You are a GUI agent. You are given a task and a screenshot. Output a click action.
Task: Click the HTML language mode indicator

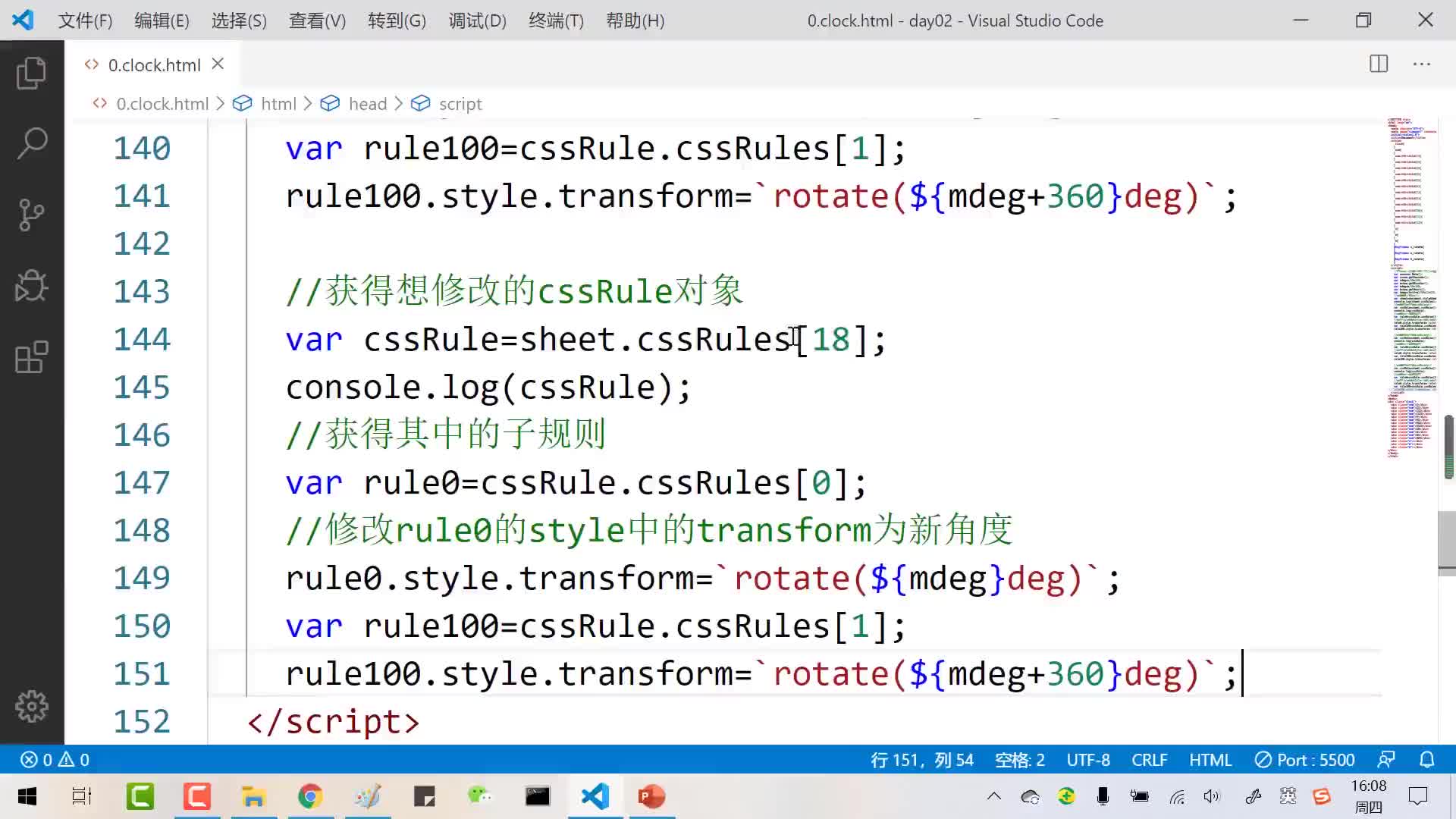[1211, 759]
